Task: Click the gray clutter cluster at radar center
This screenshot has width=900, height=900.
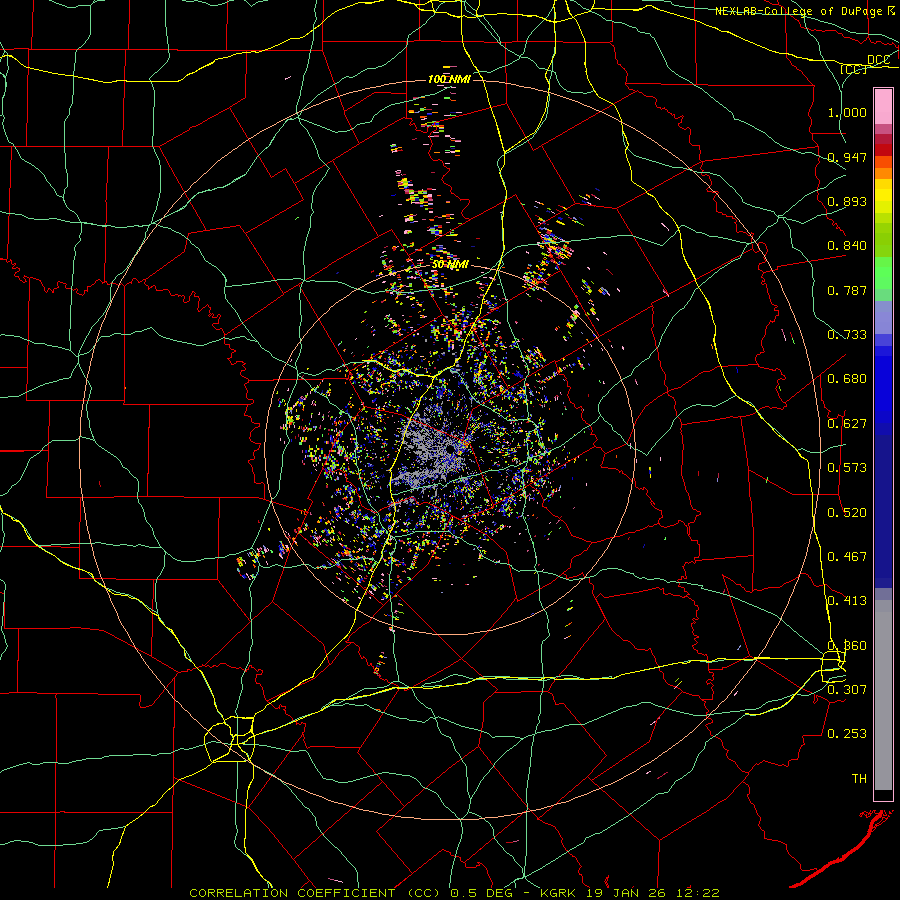Action: (433, 451)
